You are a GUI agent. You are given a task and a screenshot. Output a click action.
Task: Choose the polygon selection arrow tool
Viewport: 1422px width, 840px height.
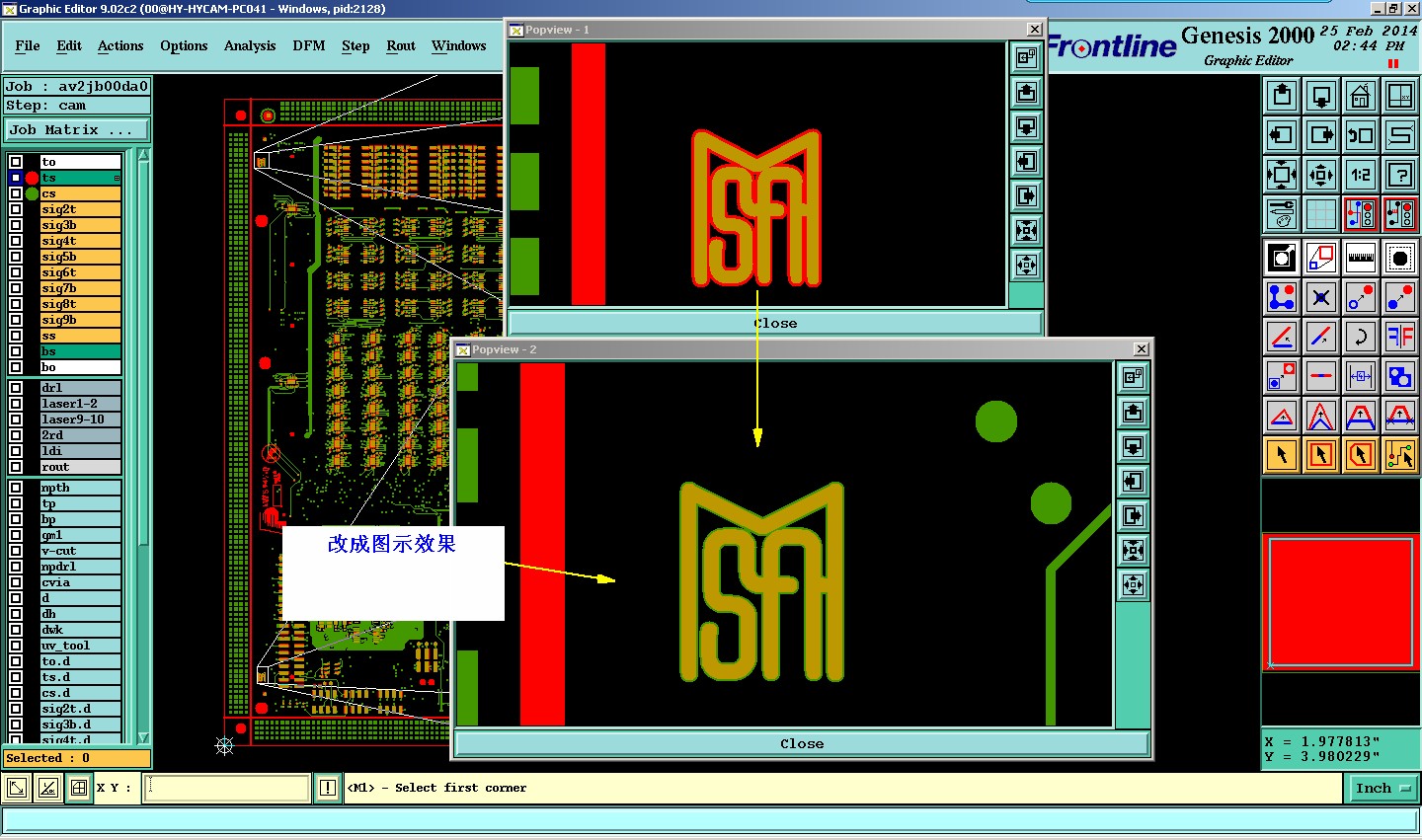point(1361,455)
